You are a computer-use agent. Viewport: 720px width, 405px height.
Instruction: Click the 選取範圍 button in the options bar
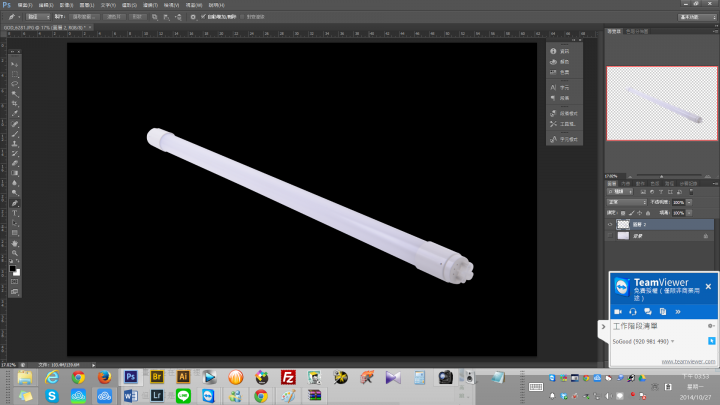pyautogui.click(x=85, y=17)
